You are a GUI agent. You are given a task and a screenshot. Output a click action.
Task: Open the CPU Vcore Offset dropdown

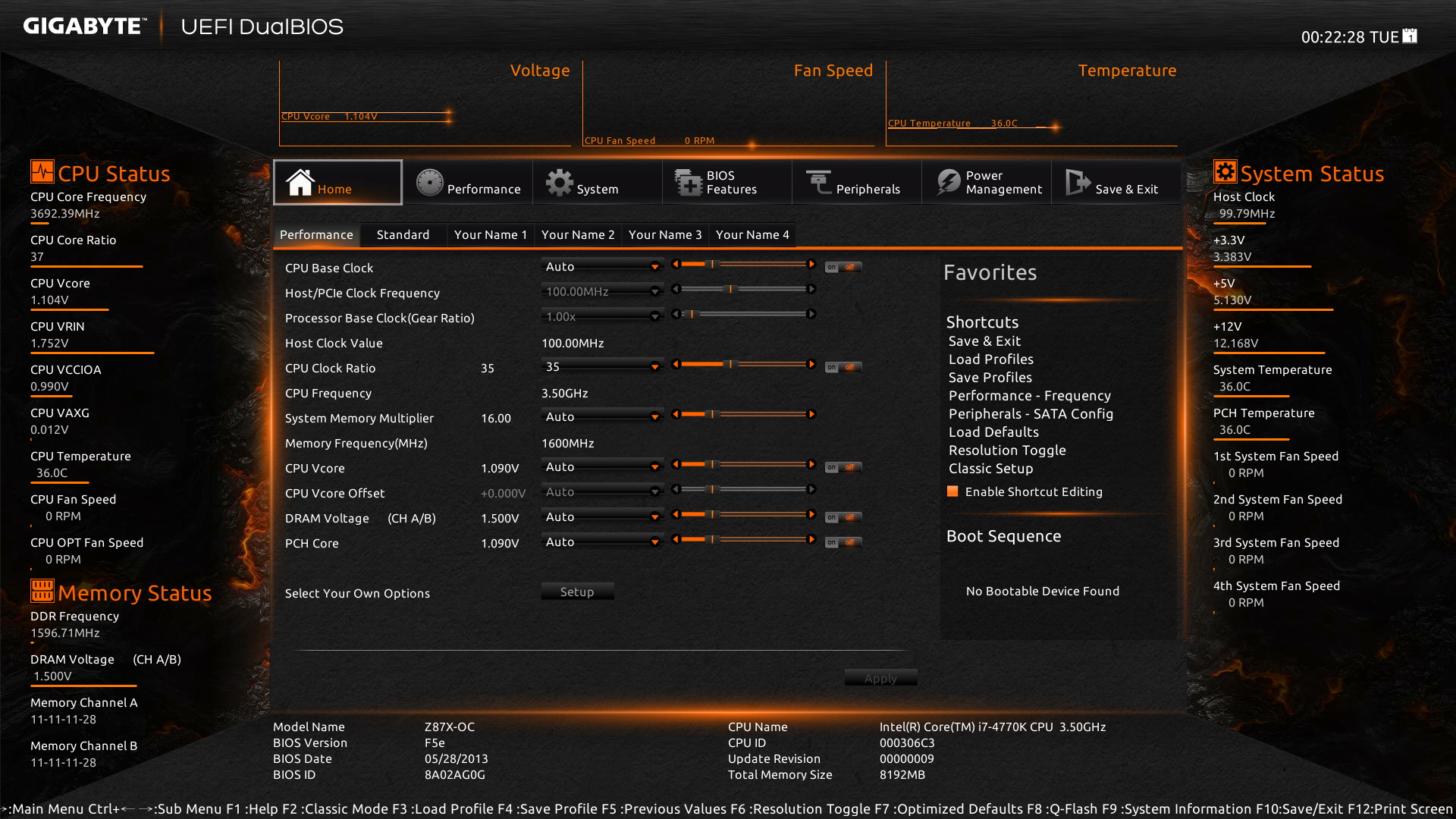point(602,491)
